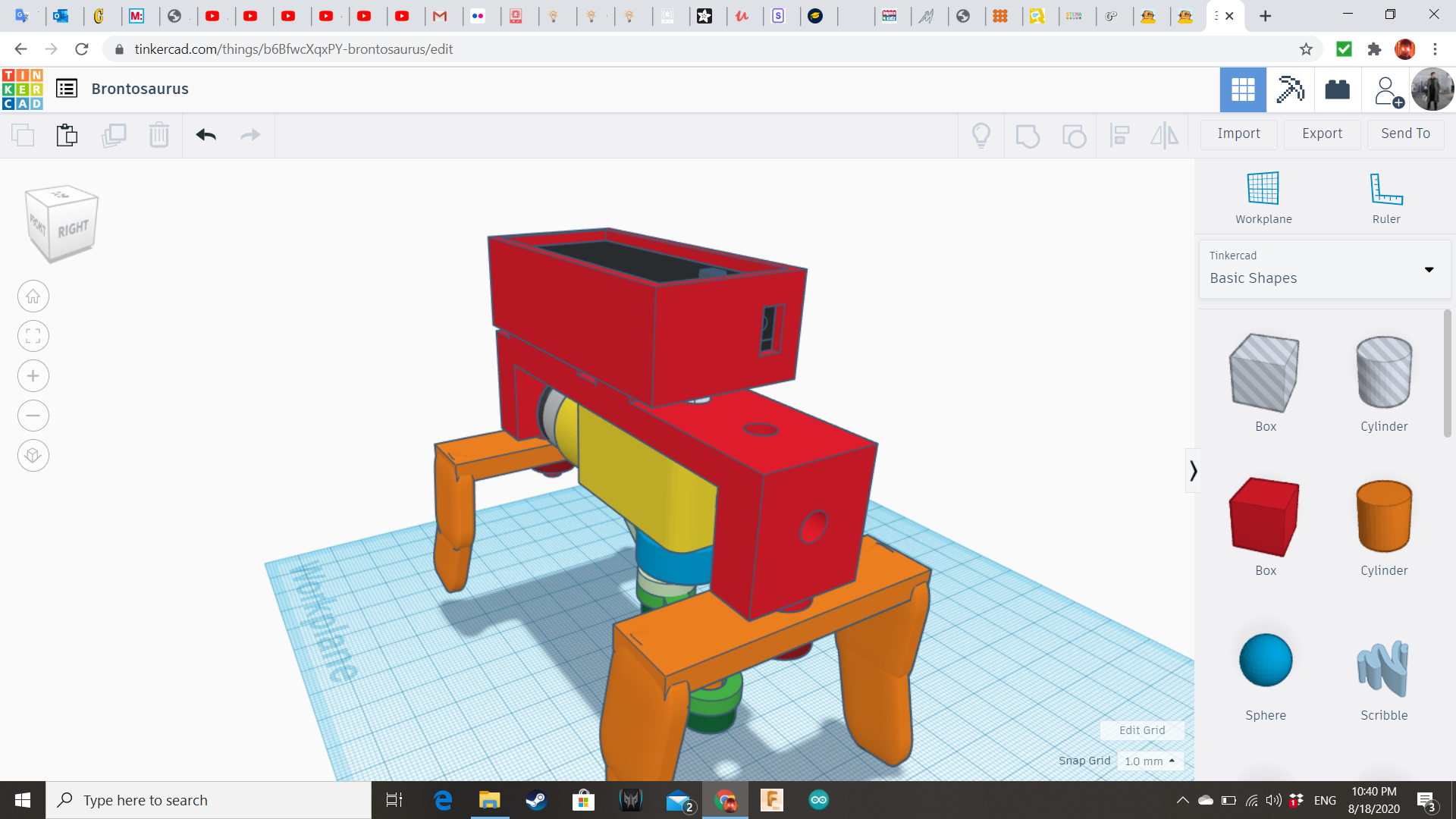Toggle orthographic perspective view cube icon
The height and width of the screenshot is (819, 1456).
click(x=33, y=456)
